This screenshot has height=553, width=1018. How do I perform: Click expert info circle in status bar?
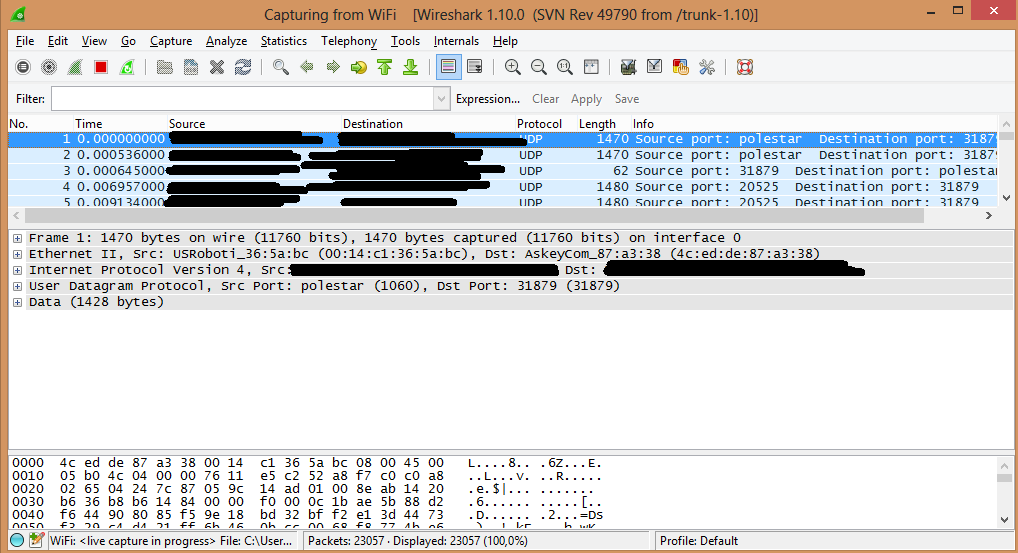pyautogui.click(x=18, y=540)
